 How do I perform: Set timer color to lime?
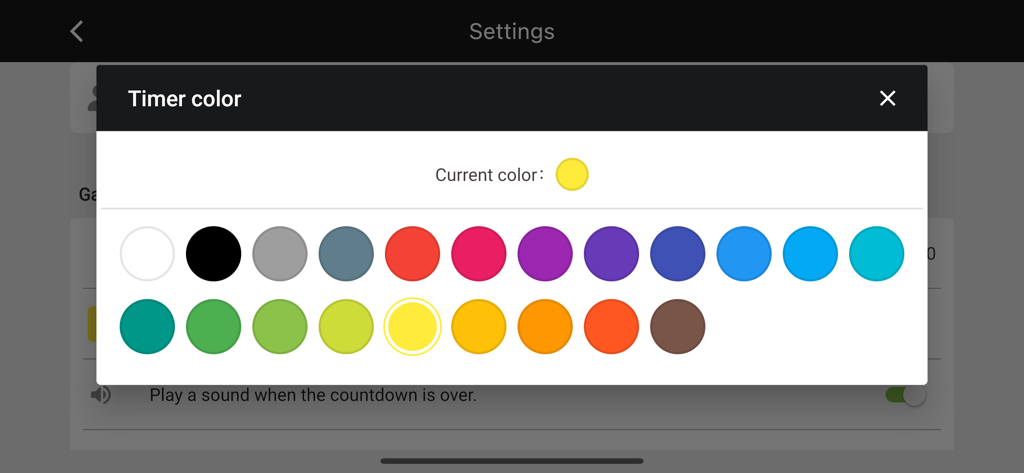[346, 327]
